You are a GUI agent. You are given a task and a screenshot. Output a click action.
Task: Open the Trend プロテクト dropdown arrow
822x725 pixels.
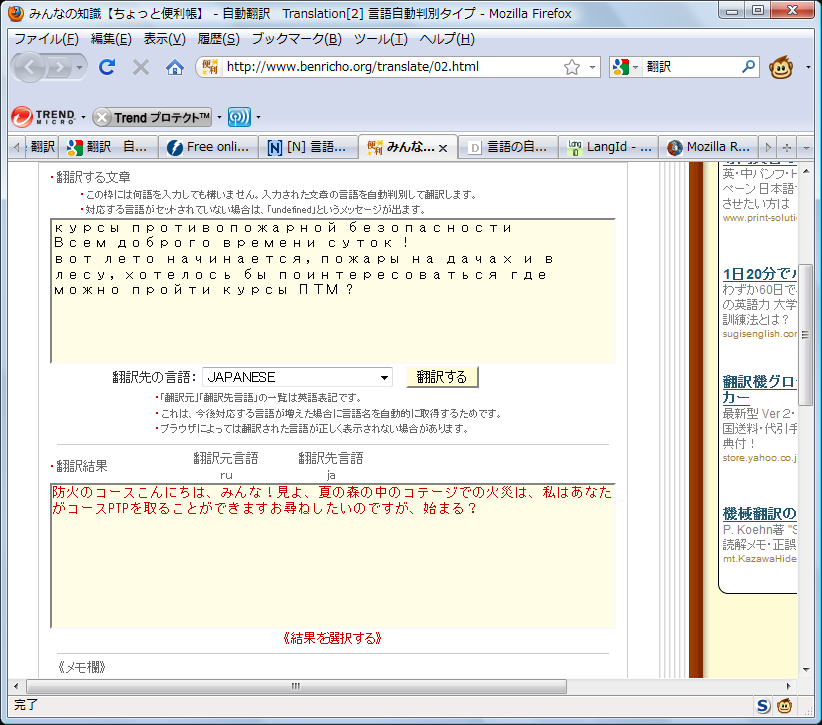click(220, 117)
